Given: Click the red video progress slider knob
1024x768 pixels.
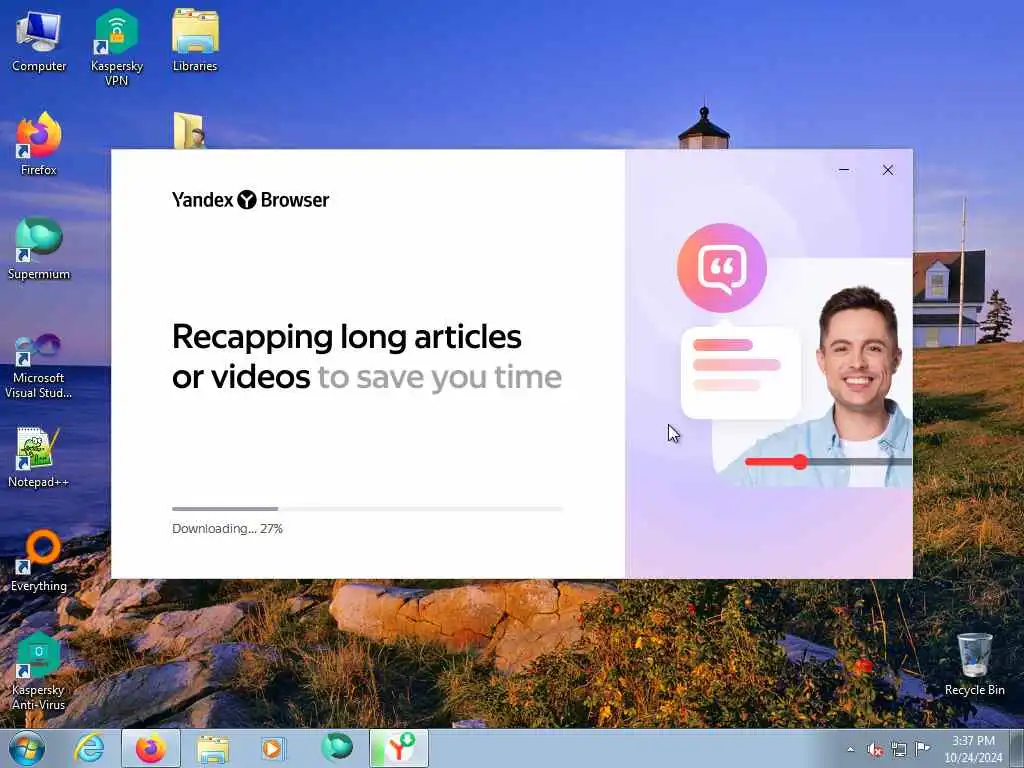Looking at the screenshot, I should point(800,462).
